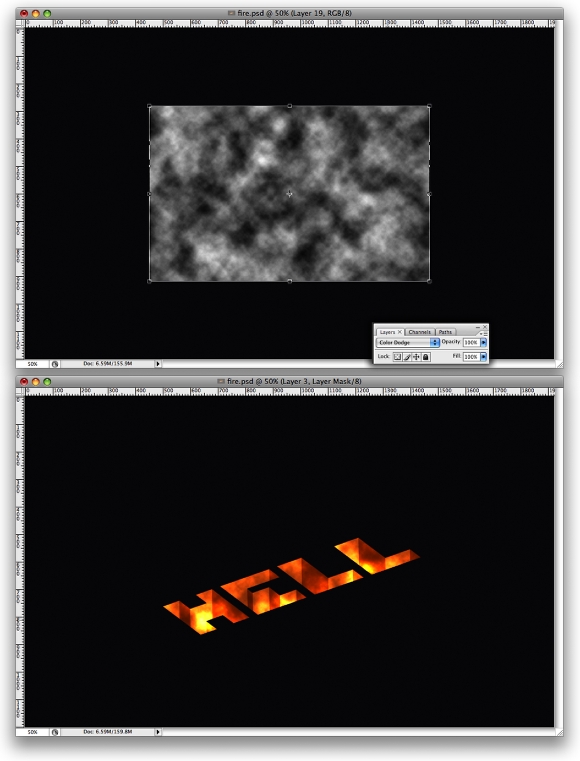
Task: Click the transform center reference point
Action: tap(290, 194)
